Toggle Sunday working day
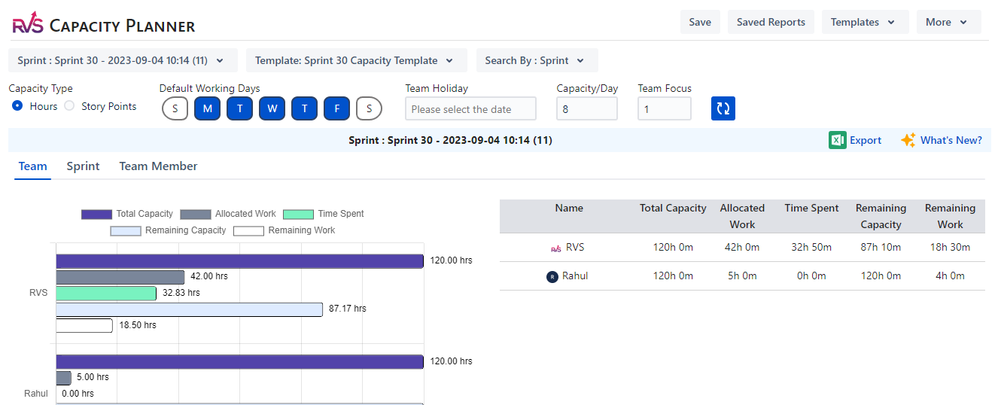The image size is (998, 405). point(175,109)
